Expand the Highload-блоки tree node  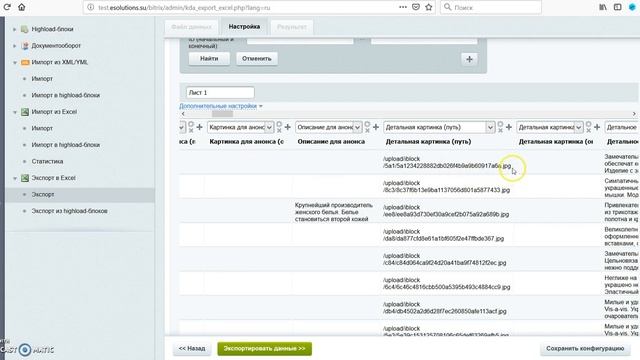pyautogui.click(x=14, y=29)
